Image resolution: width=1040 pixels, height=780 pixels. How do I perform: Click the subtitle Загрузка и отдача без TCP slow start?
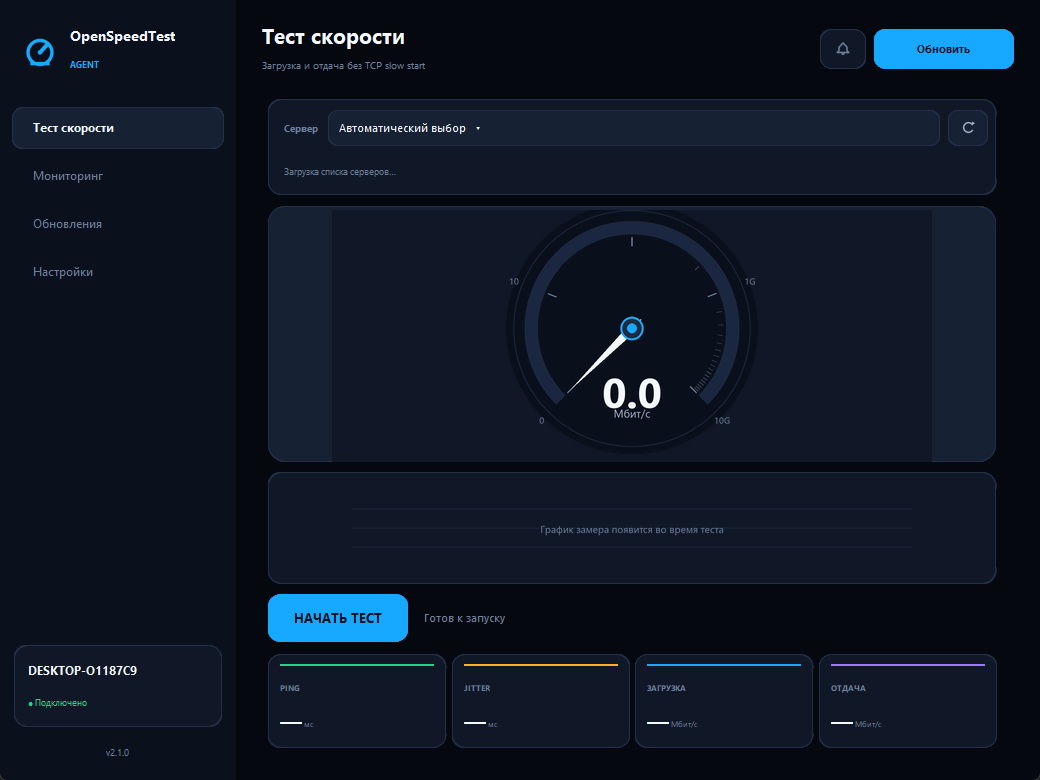tap(344, 66)
